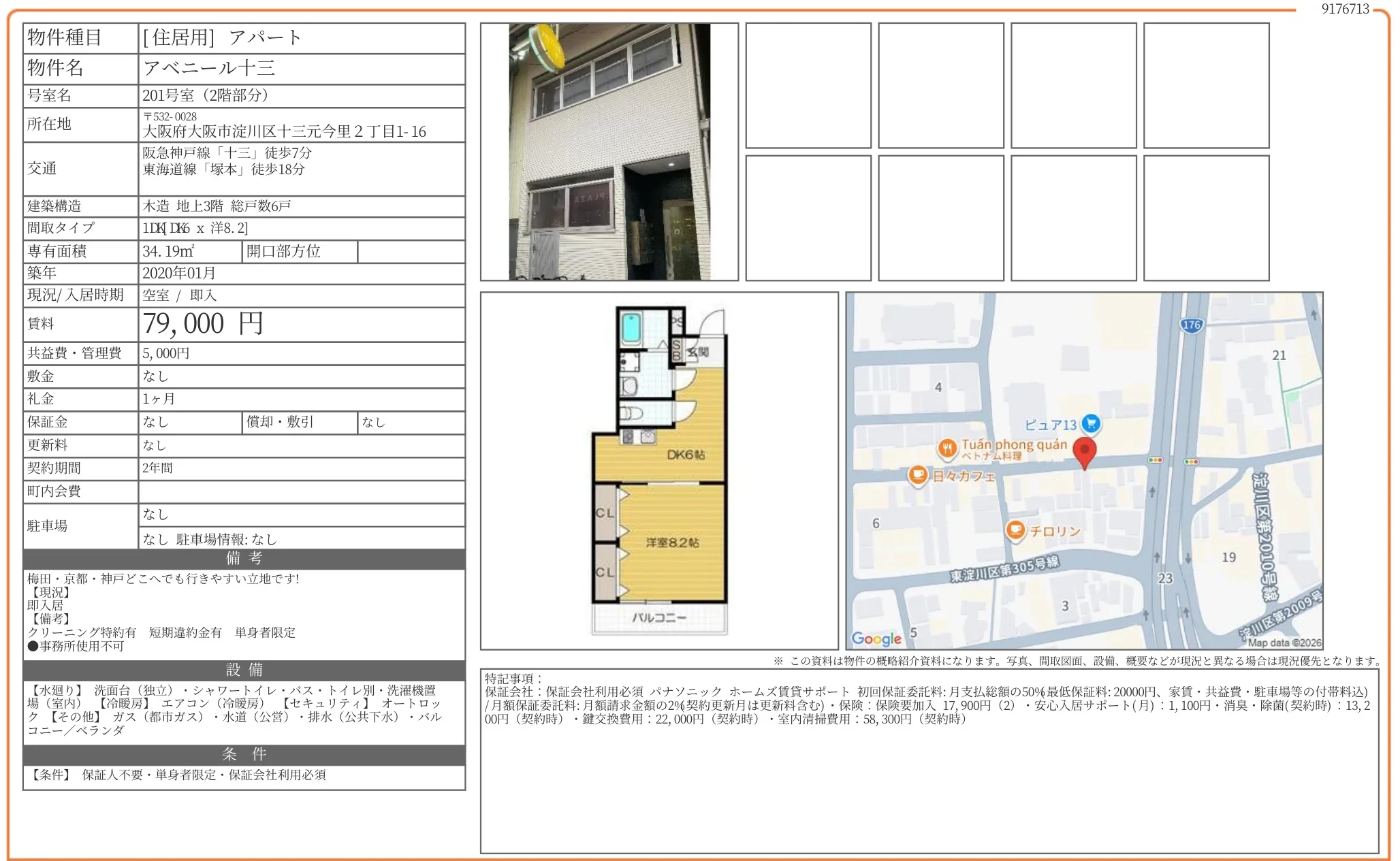Click the 79,000 円 rent value
Image resolution: width=1400 pixels, height=861 pixels.
[x=203, y=324]
